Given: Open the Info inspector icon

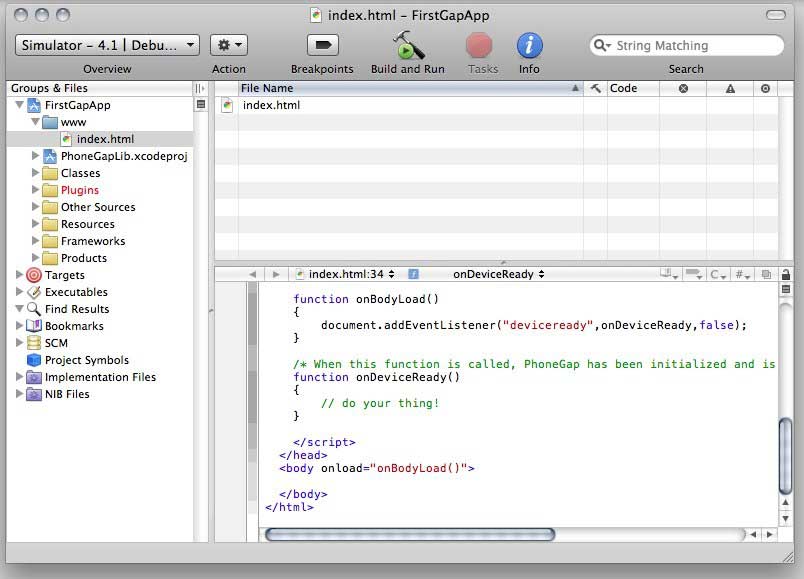Looking at the screenshot, I should click(529, 45).
